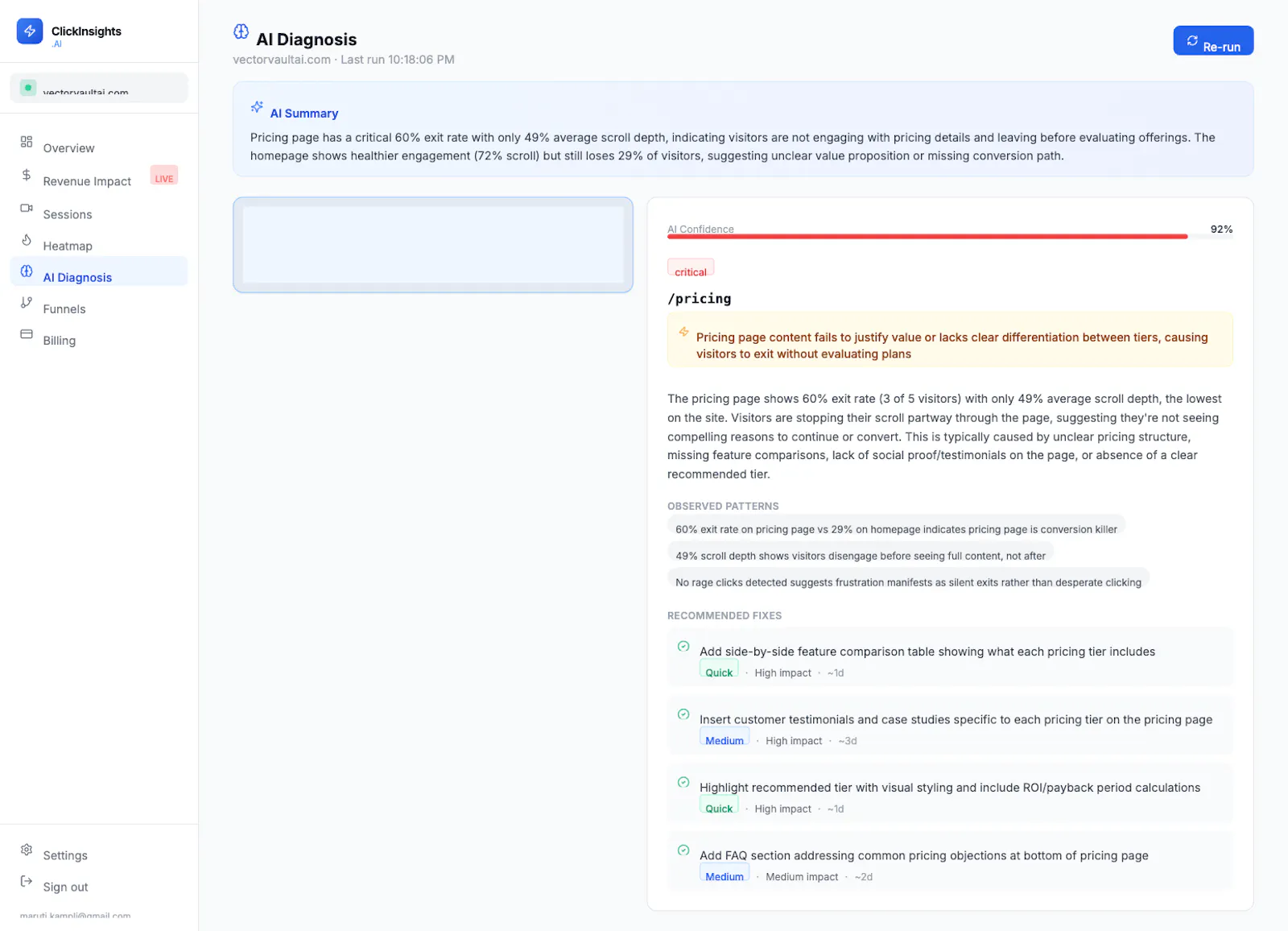This screenshot has height=931, width=1288.
Task: Click the Highlight recommended tier fix text
Action: [950, 788]
